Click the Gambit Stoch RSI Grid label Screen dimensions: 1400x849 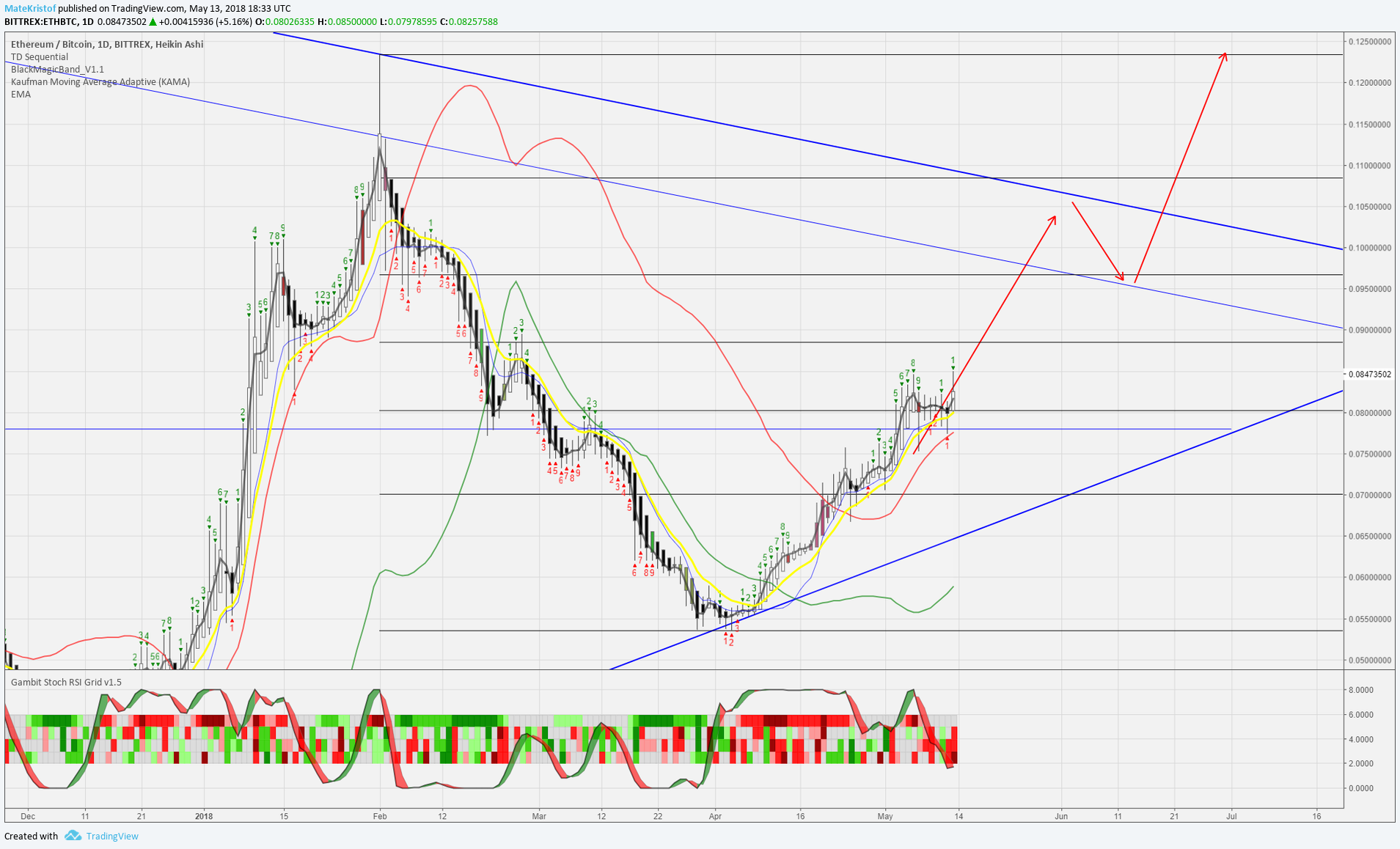coord(66,682)
